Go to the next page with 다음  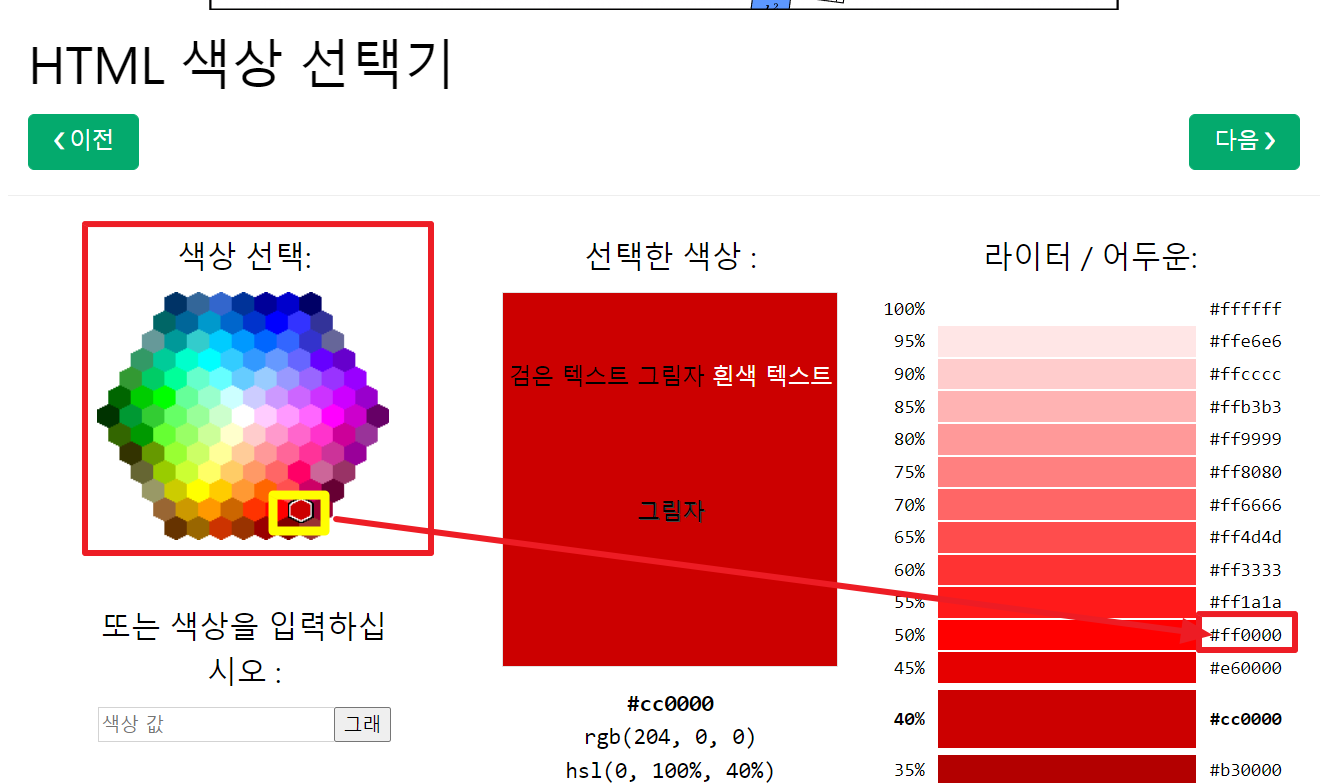[x=1244, y=142]
